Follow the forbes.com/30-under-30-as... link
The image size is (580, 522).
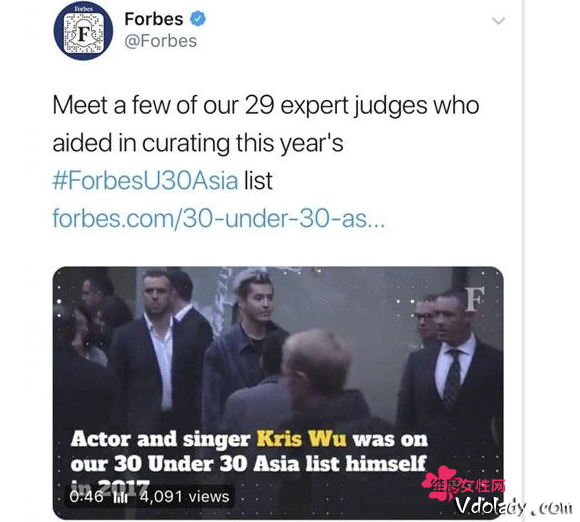coord(219,218)
